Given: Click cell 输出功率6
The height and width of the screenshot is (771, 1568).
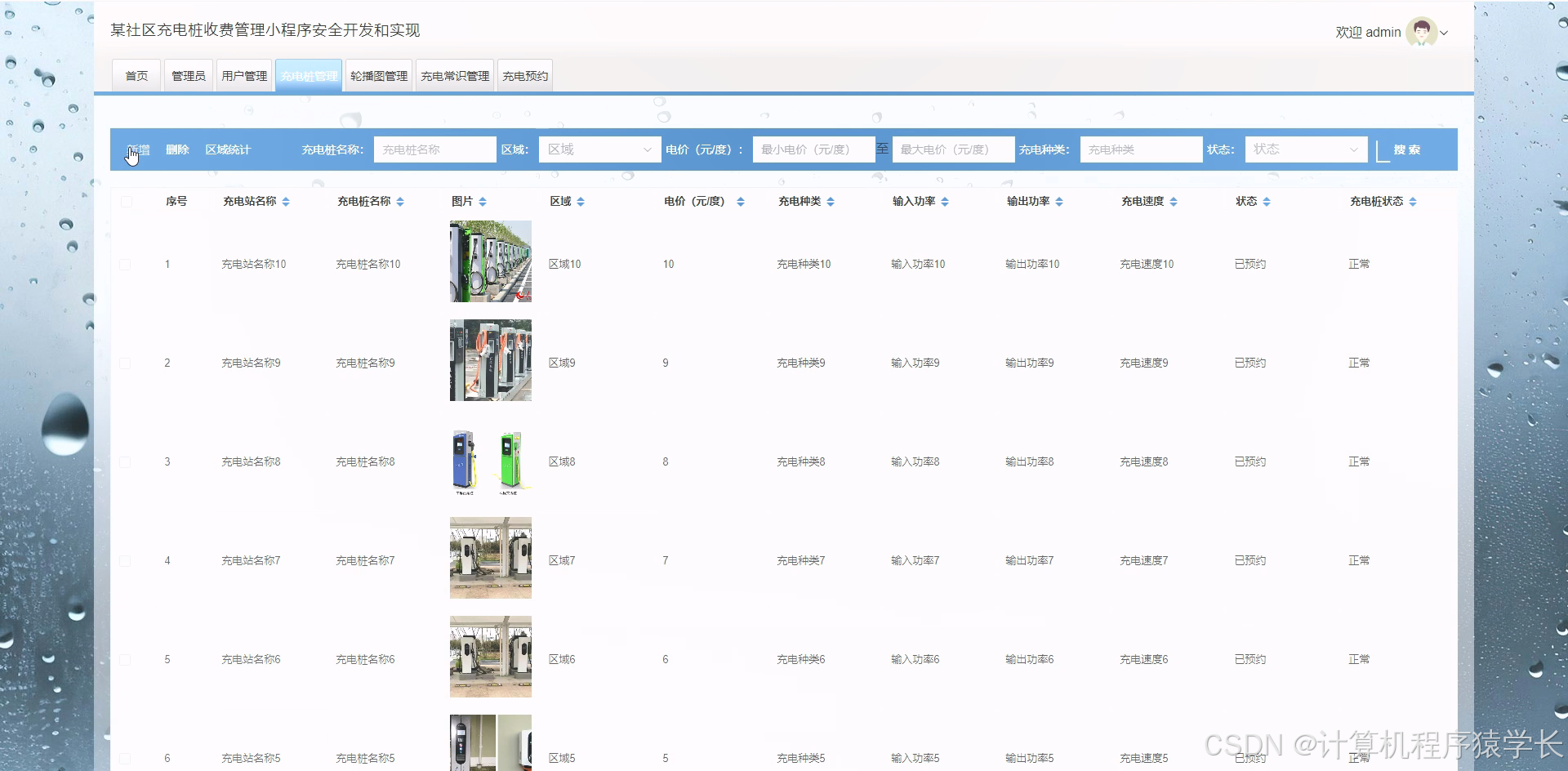Looking at the screenshot, I should 1030,660.
